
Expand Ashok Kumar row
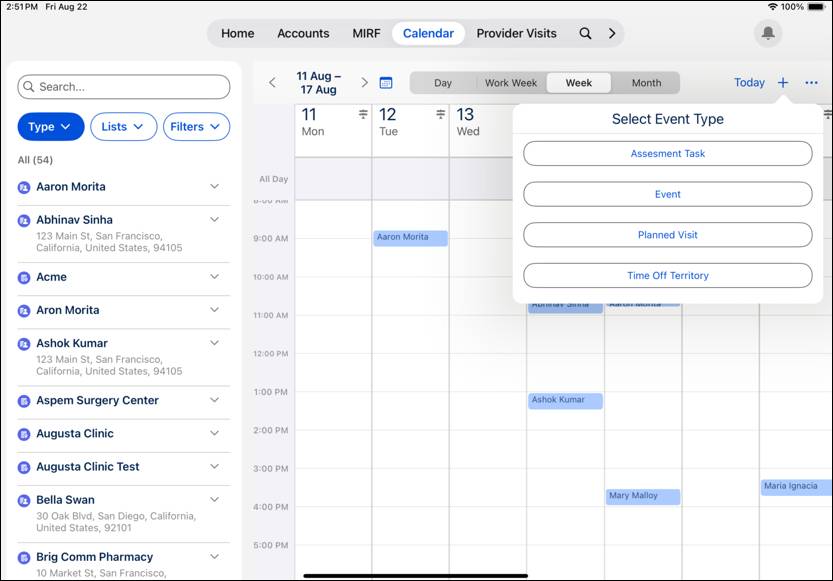click(214, 343)
